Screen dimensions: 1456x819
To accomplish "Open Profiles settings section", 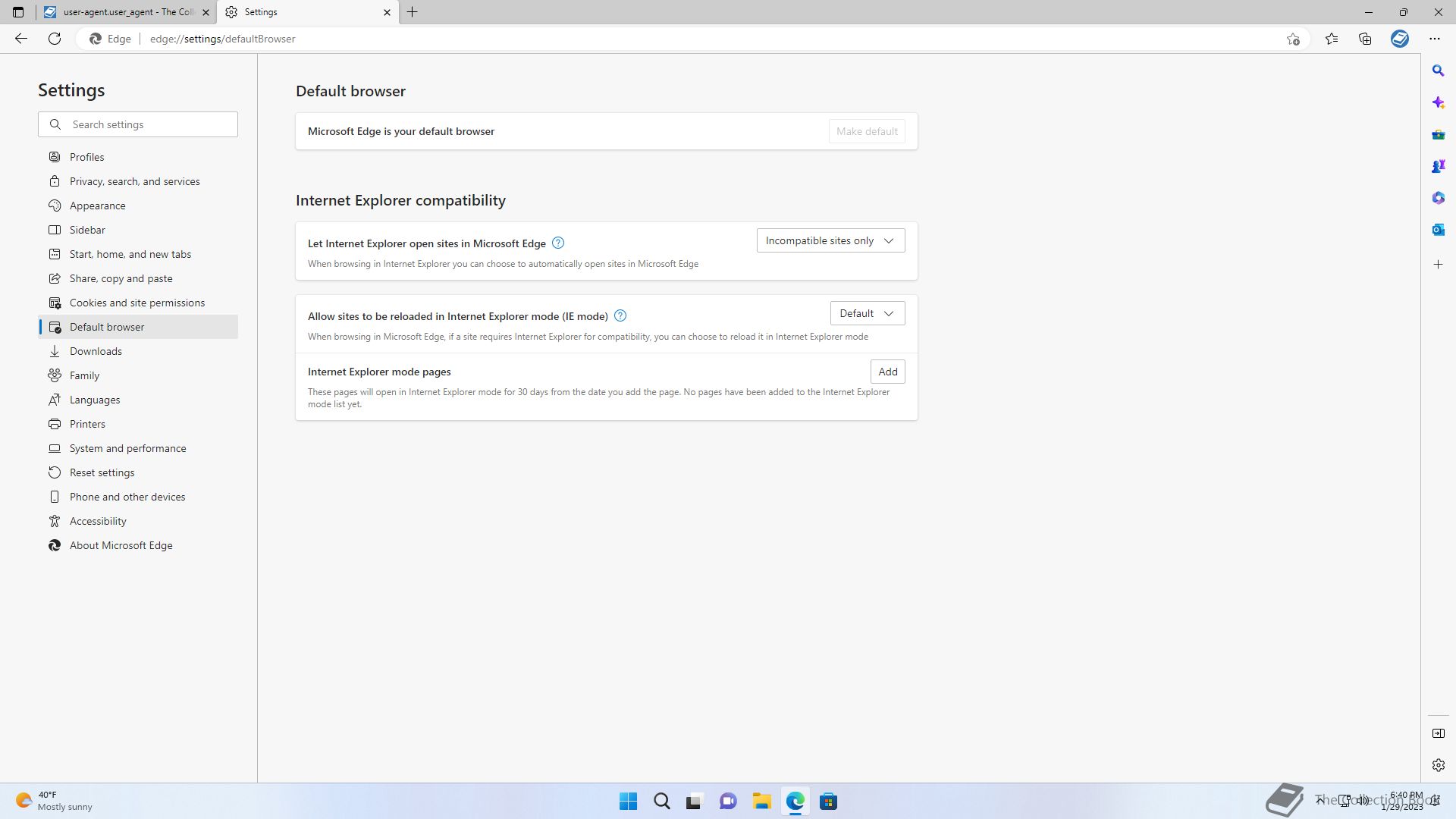I will point(138,157).
